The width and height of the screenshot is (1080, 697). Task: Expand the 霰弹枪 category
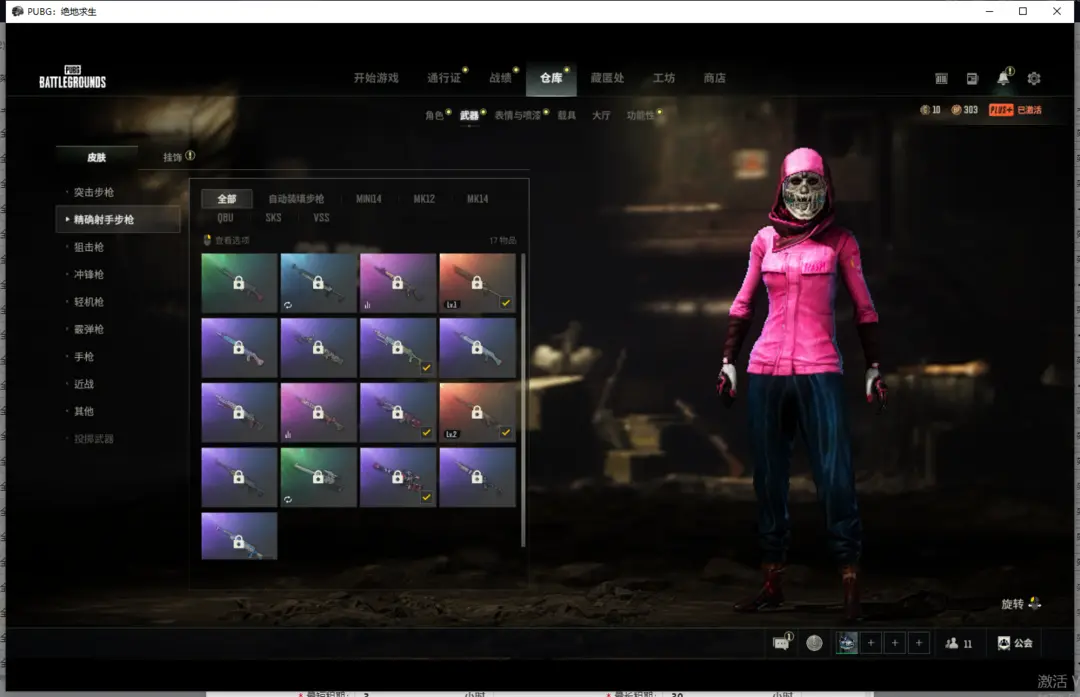[x=89, y=329]
